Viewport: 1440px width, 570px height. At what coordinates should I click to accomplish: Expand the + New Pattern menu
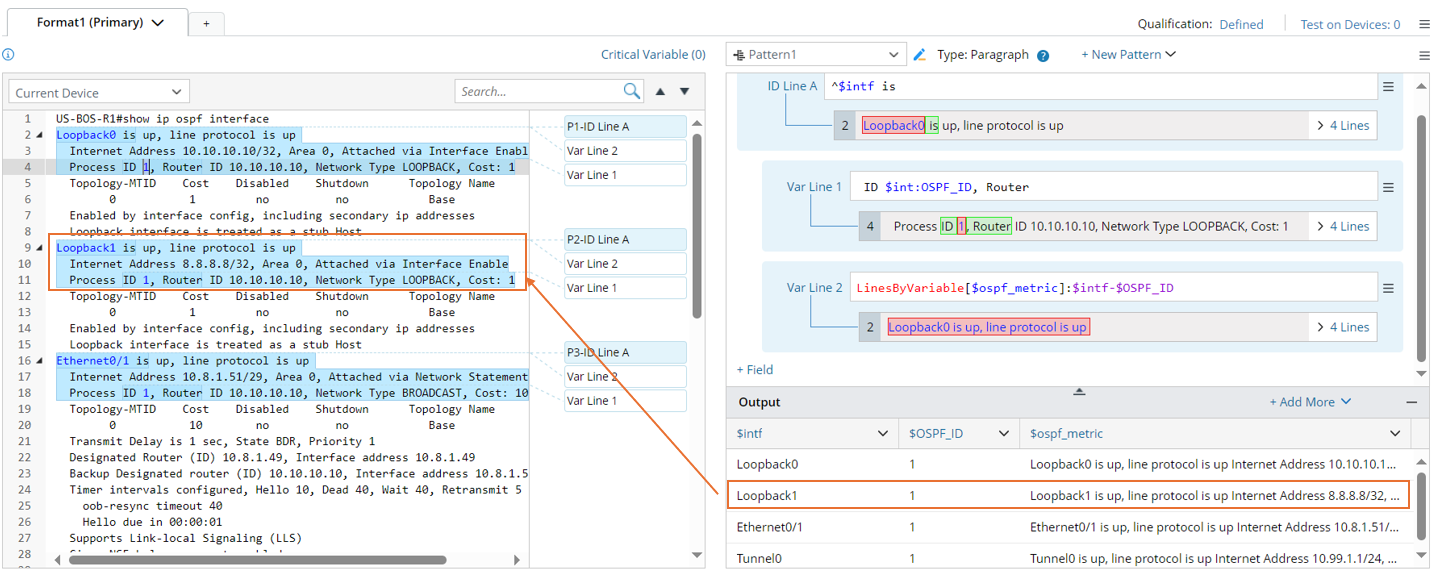pyautogui.click(x=1128, y=55)
